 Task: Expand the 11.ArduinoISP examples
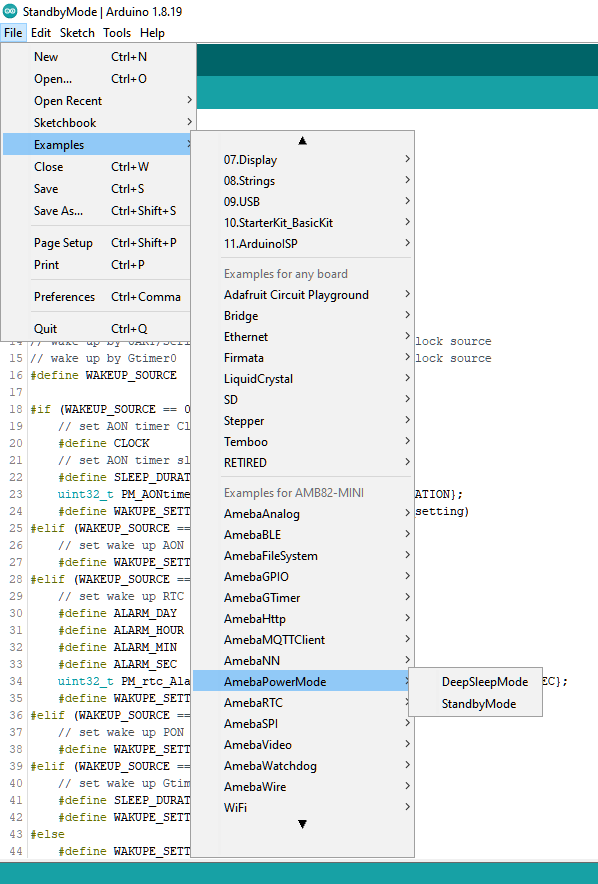(x=303, y=244)
